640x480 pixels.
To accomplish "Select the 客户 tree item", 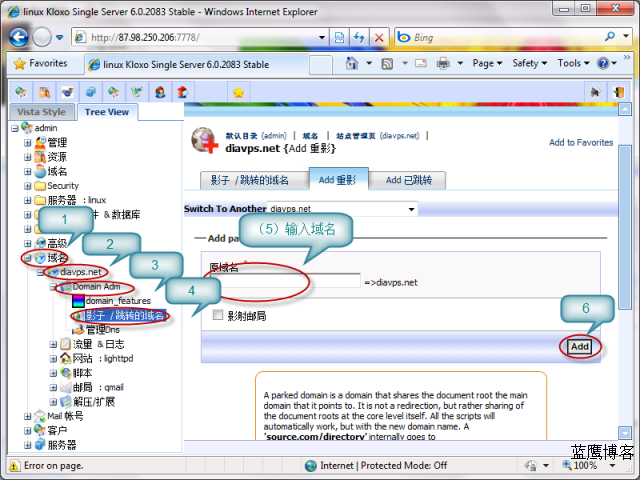I will [x=57, y=431].
